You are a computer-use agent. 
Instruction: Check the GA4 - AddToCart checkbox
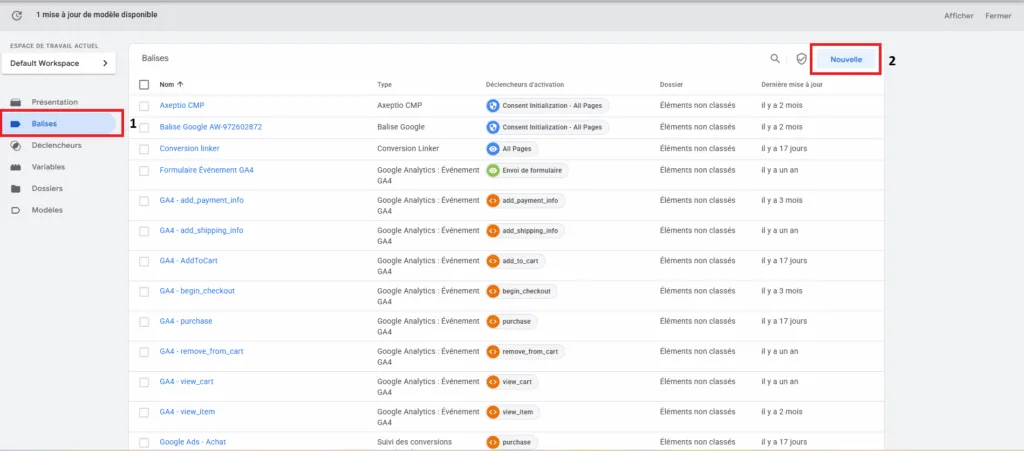click(144, 261)
